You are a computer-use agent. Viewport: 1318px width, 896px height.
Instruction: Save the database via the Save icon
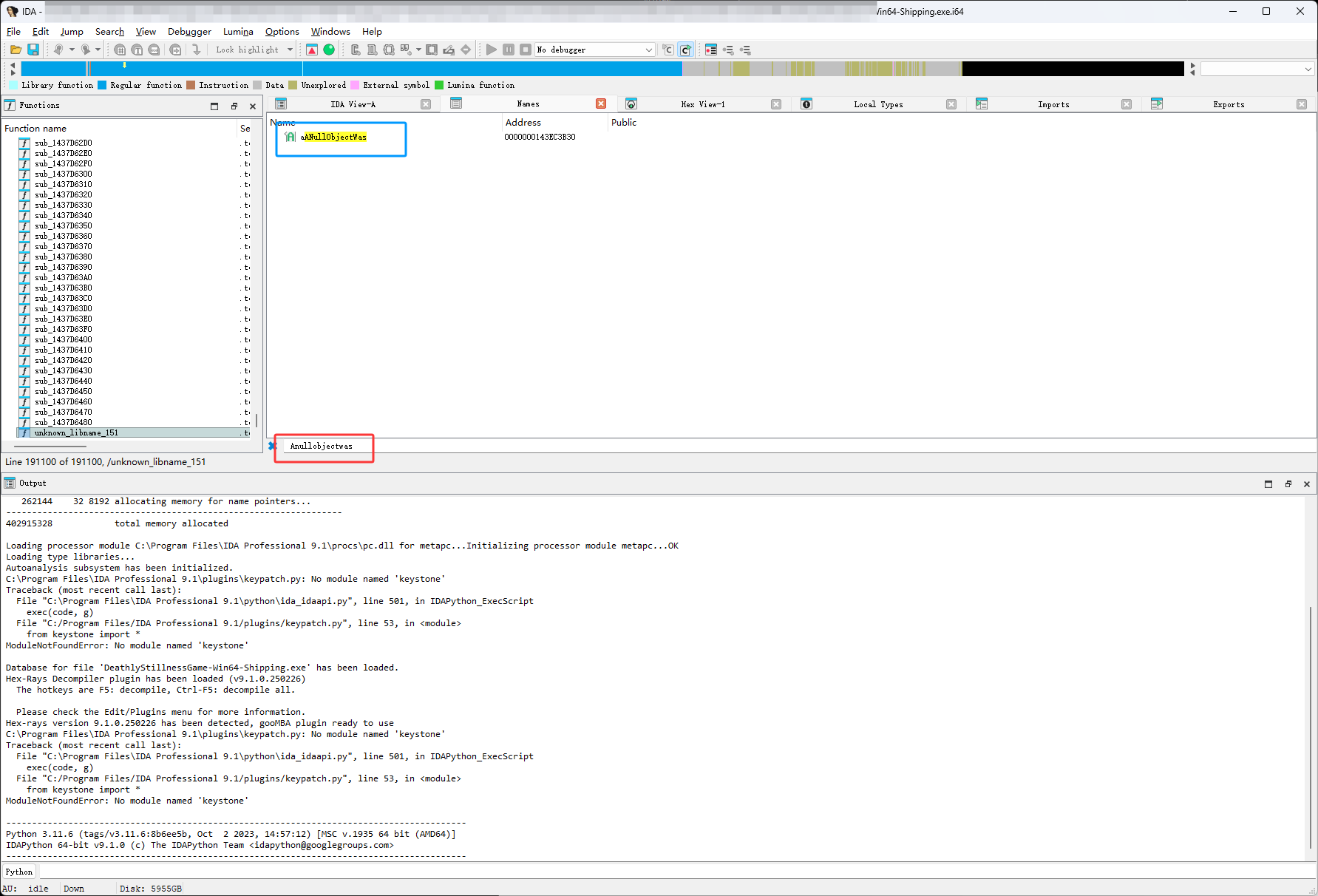[33, 49]
